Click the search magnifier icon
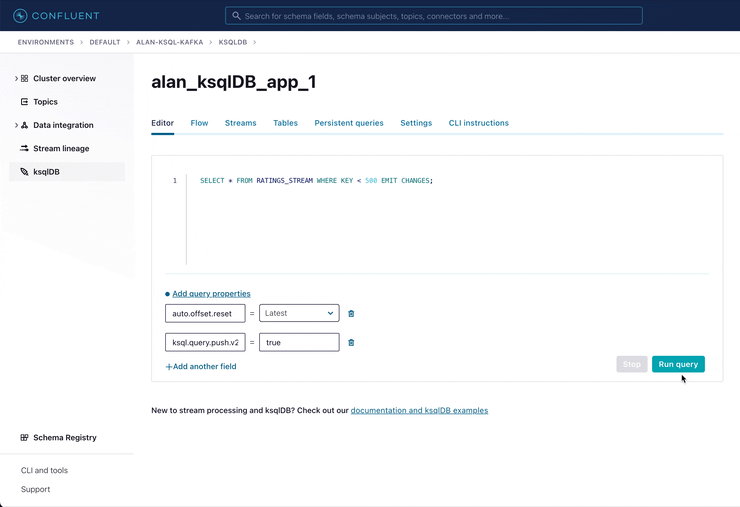This screenshot has width=740, height=507. tap(236, 16)
